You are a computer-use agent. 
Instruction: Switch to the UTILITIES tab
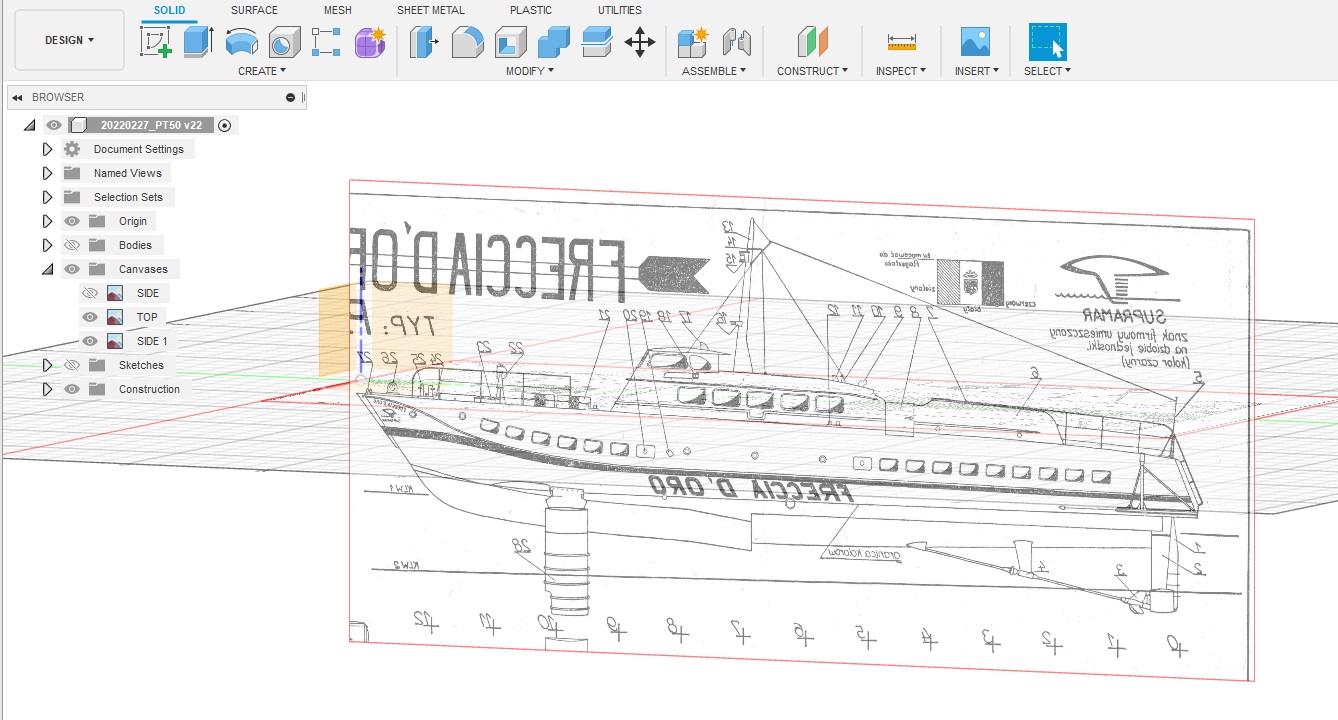620,10
